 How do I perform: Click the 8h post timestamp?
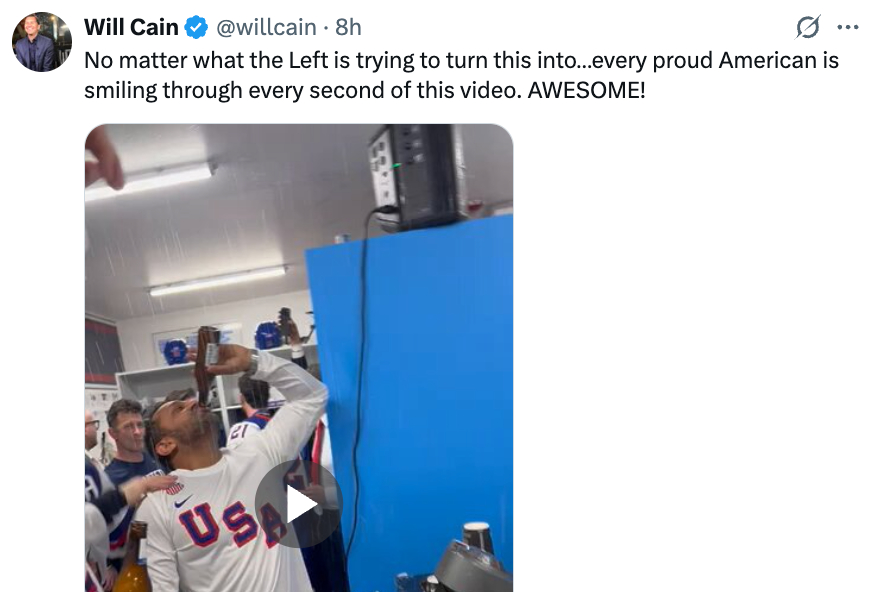point(349,27)
